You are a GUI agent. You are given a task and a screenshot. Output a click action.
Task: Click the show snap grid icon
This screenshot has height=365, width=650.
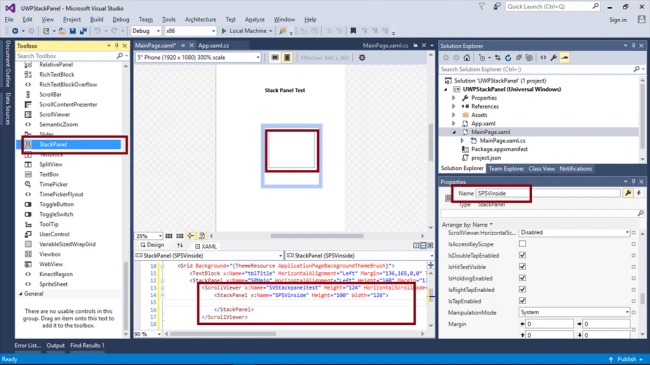point(169,236)
